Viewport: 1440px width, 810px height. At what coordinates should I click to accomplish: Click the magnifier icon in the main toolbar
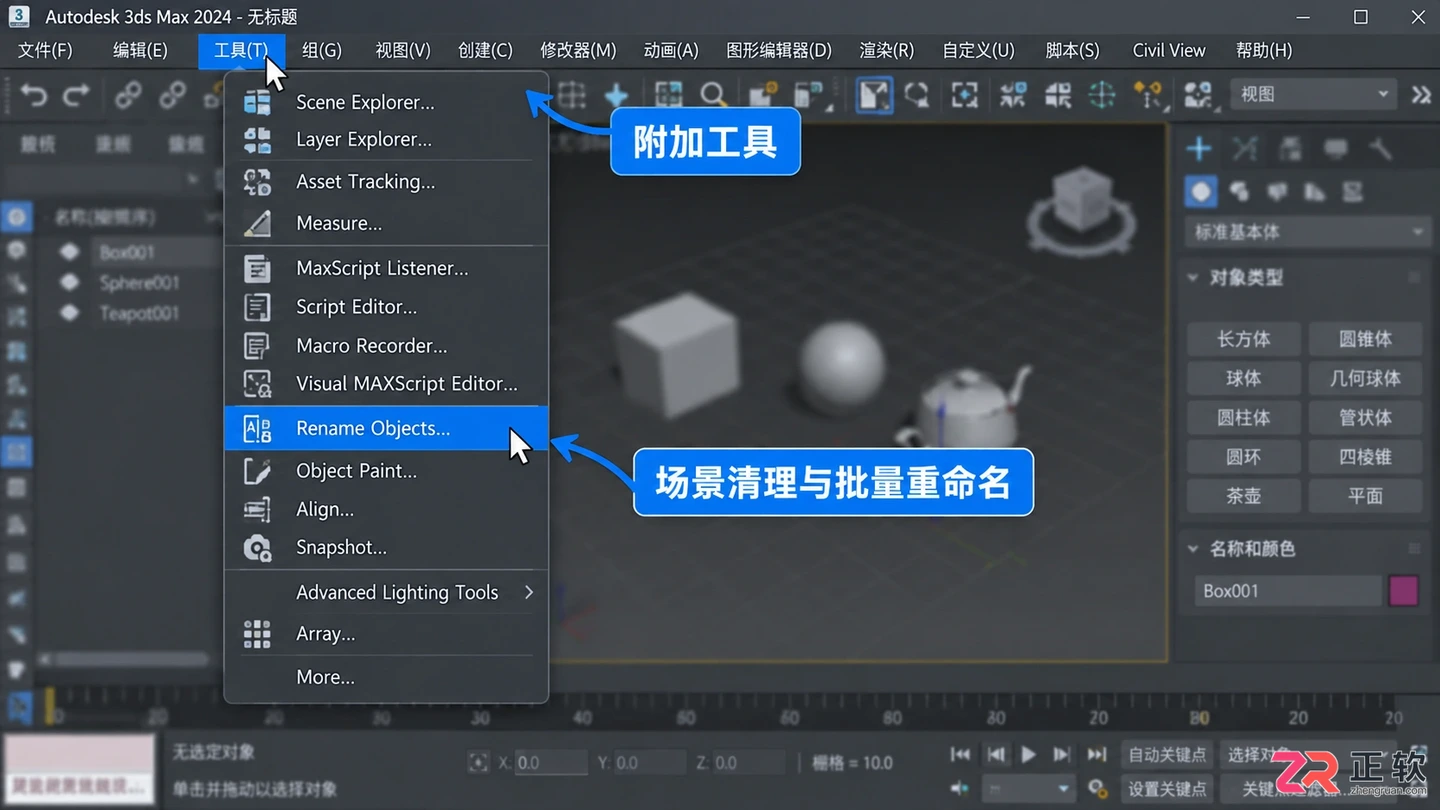coord(713,95)
